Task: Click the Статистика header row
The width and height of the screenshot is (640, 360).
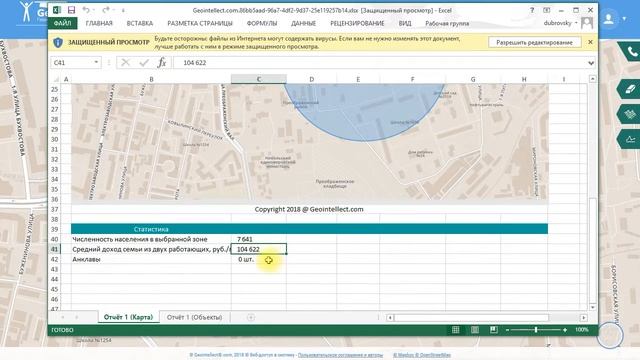Action: tap(309, 229)
